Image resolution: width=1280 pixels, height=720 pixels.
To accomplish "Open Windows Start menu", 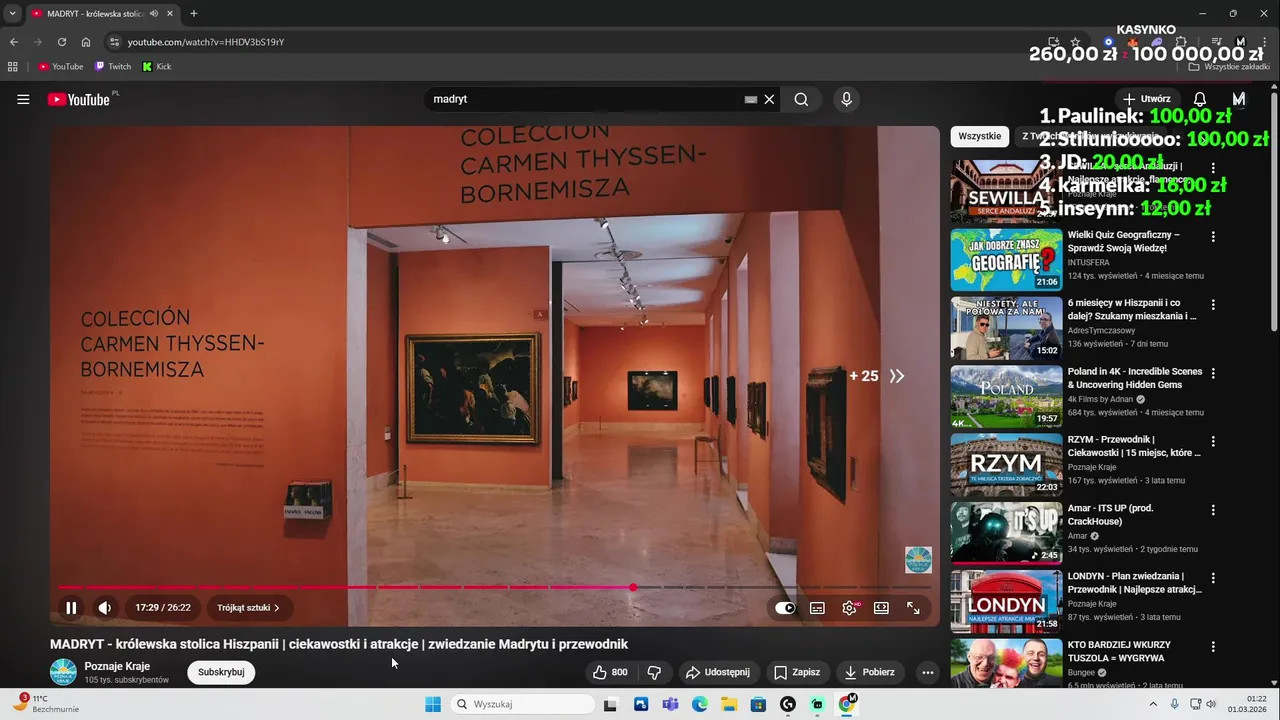I will [432, 704].
